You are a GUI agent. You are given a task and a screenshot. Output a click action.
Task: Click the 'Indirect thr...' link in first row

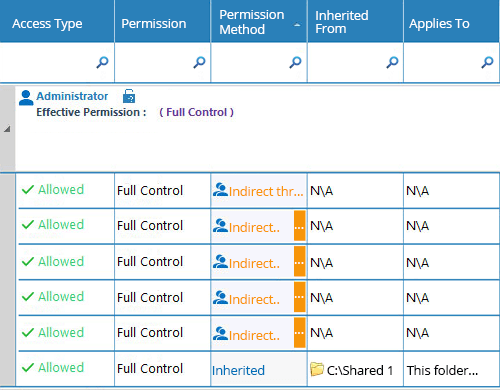[x=266, y=192]
